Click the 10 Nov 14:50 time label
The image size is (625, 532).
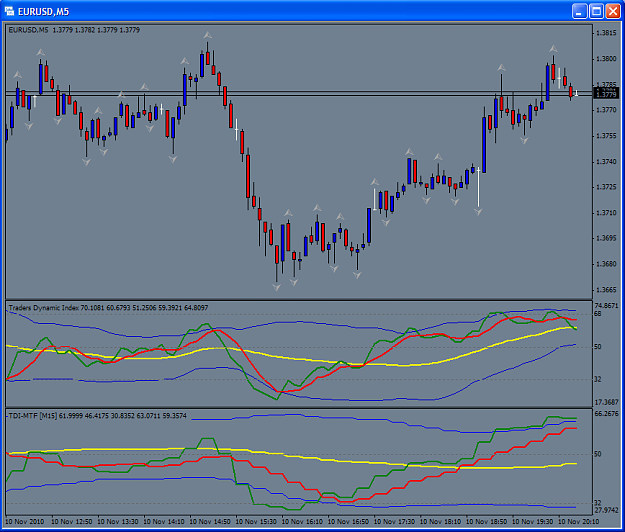click(210, 521)
